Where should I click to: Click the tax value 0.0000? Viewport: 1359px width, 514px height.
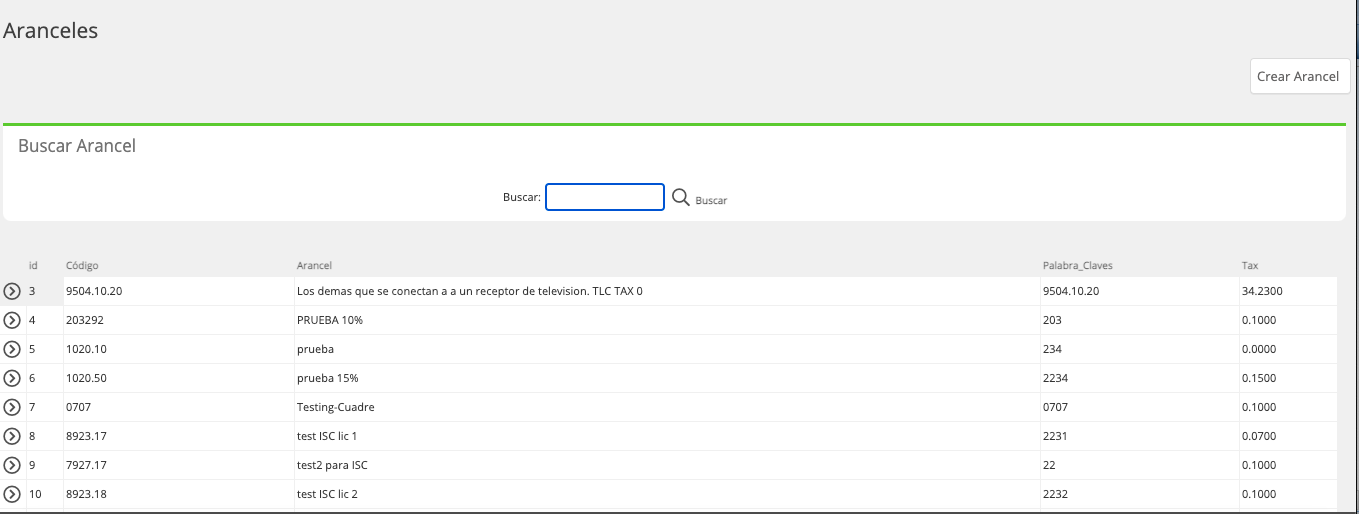pos(1259,350)
